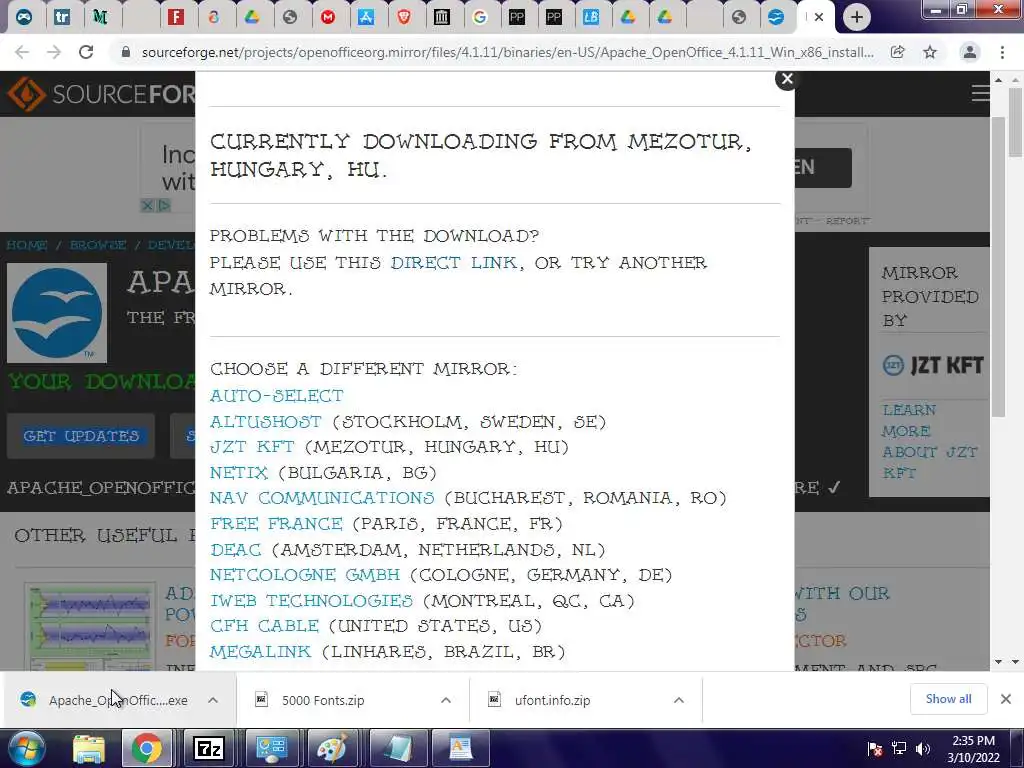Open LEARN MORE ABOUT JZT KFT link
The image size is (1024, 768).
[930, 441]
